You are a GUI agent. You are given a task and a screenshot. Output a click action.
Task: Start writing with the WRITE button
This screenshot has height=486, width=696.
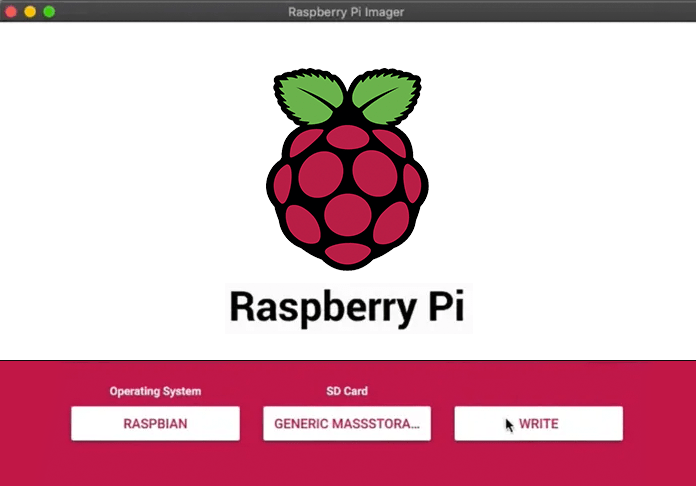[x=538, y=423]
